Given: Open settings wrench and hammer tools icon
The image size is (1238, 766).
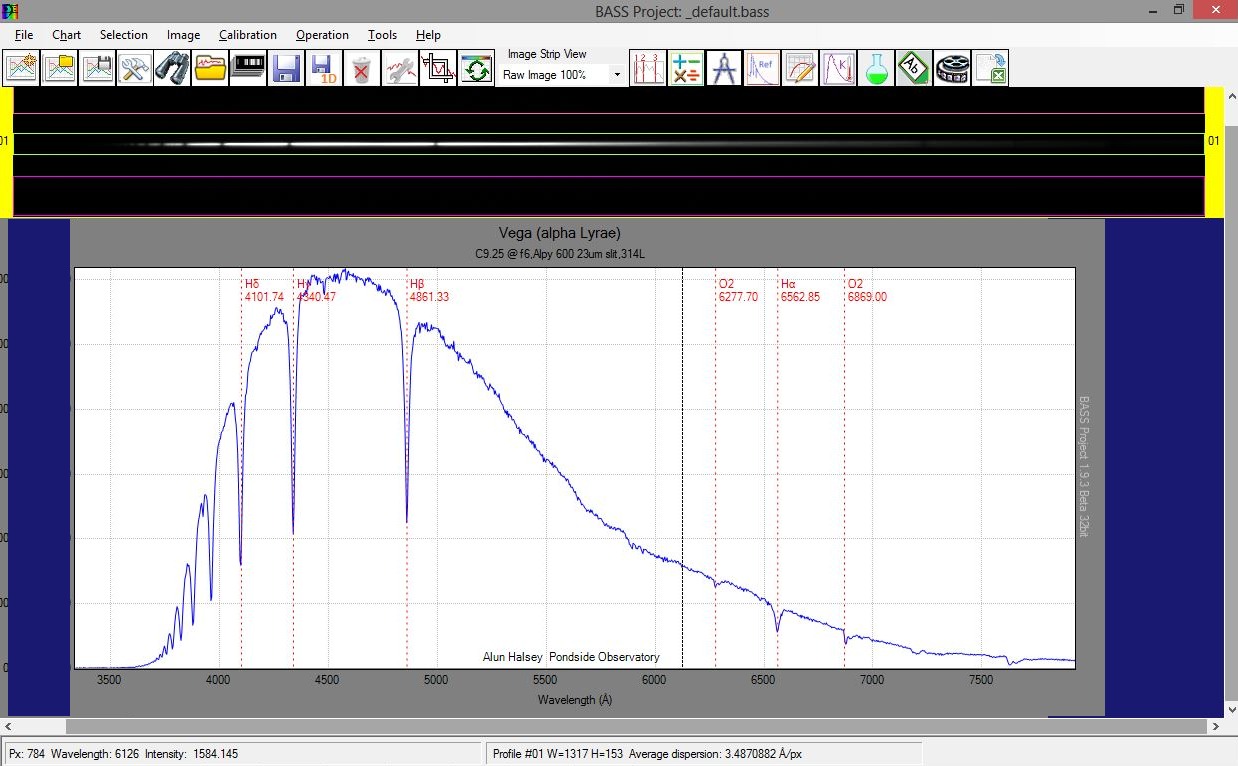Looking at the screenshot, I should coord(135,69).
